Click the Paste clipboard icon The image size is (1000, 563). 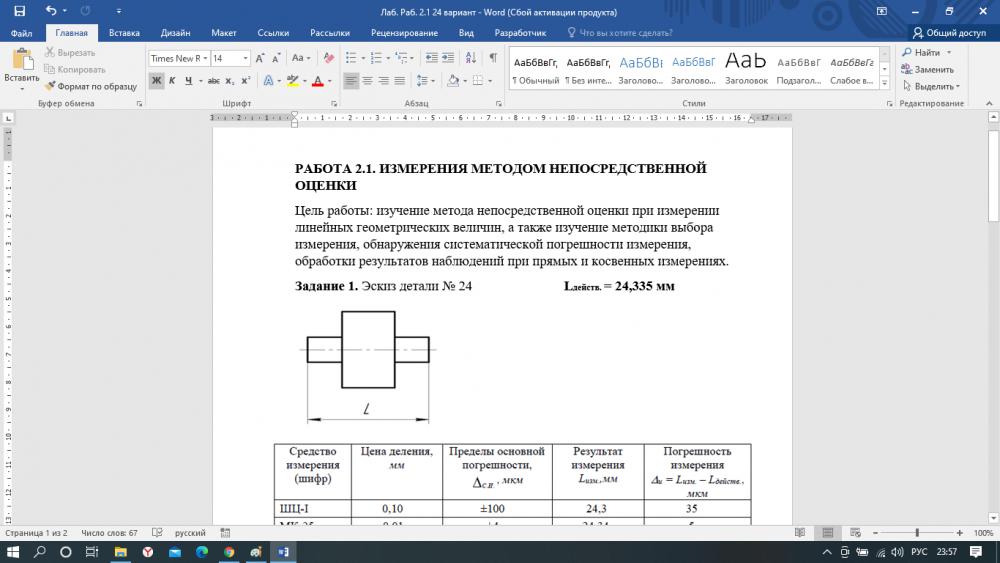[x=22, y=59]
